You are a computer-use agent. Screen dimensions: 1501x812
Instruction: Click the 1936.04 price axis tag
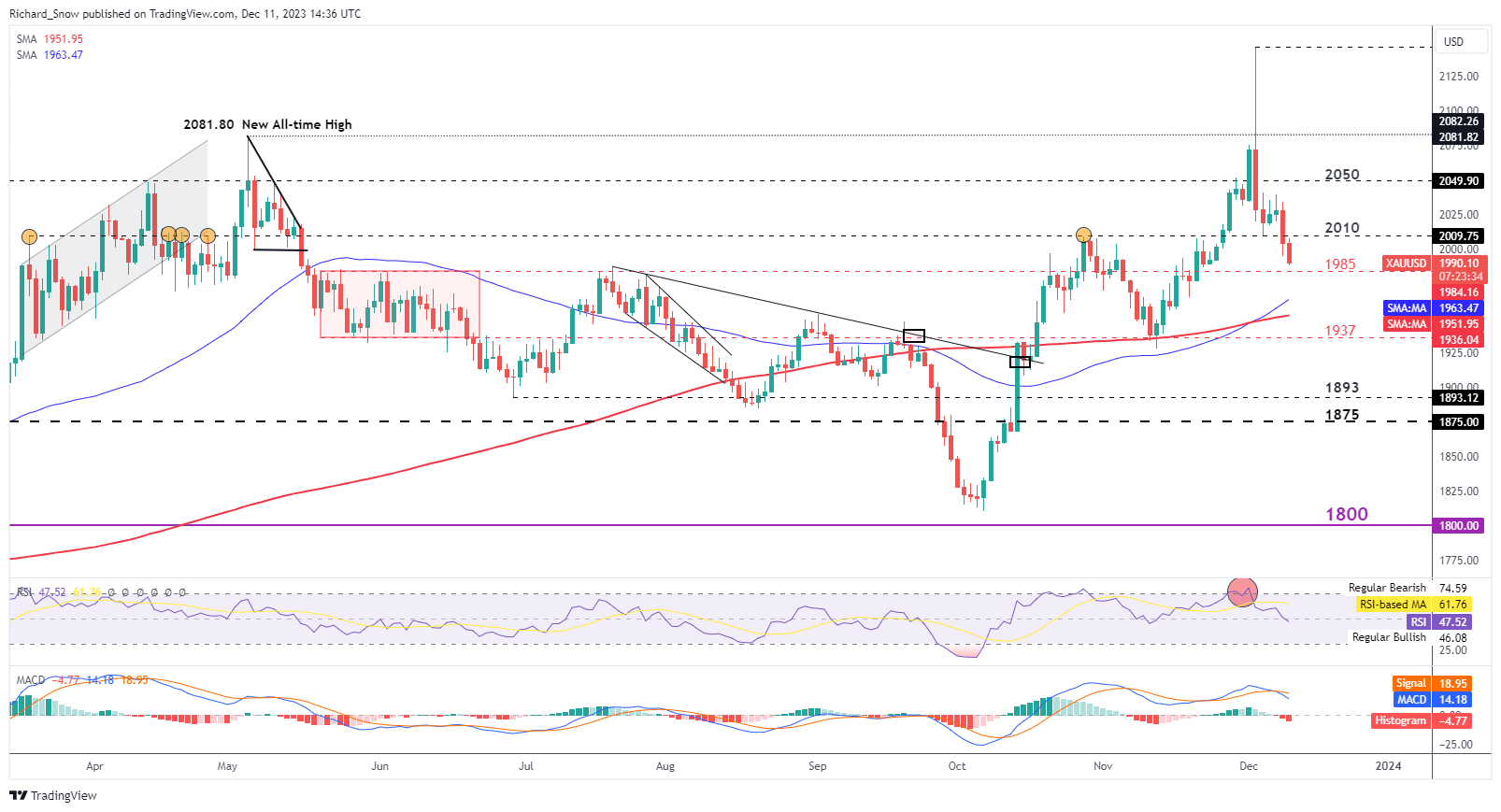click(1458, 340)
